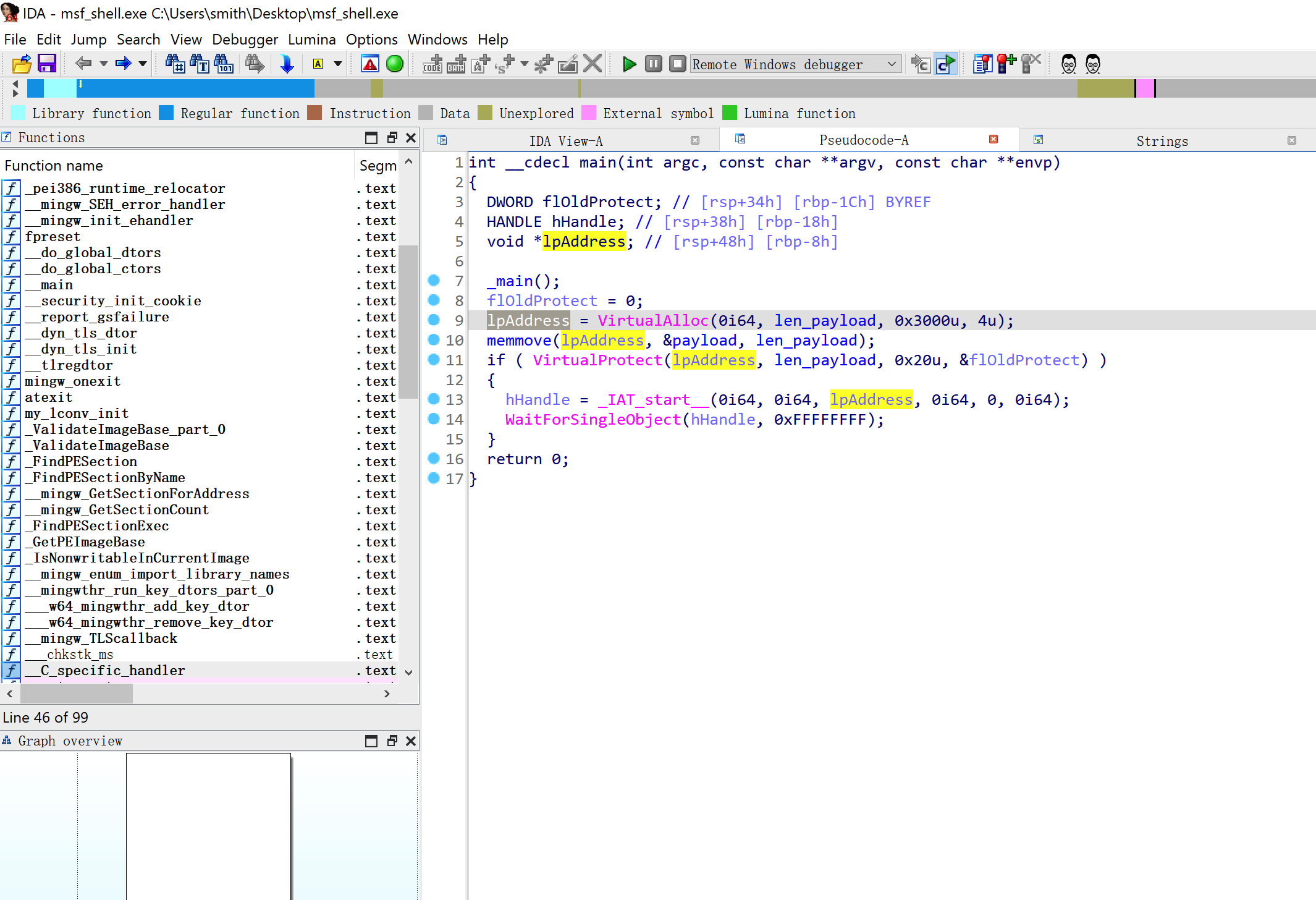1316x900 pixels.
Task: Toggle the breakpoint dot on line 16
Action: pos(434,458)
